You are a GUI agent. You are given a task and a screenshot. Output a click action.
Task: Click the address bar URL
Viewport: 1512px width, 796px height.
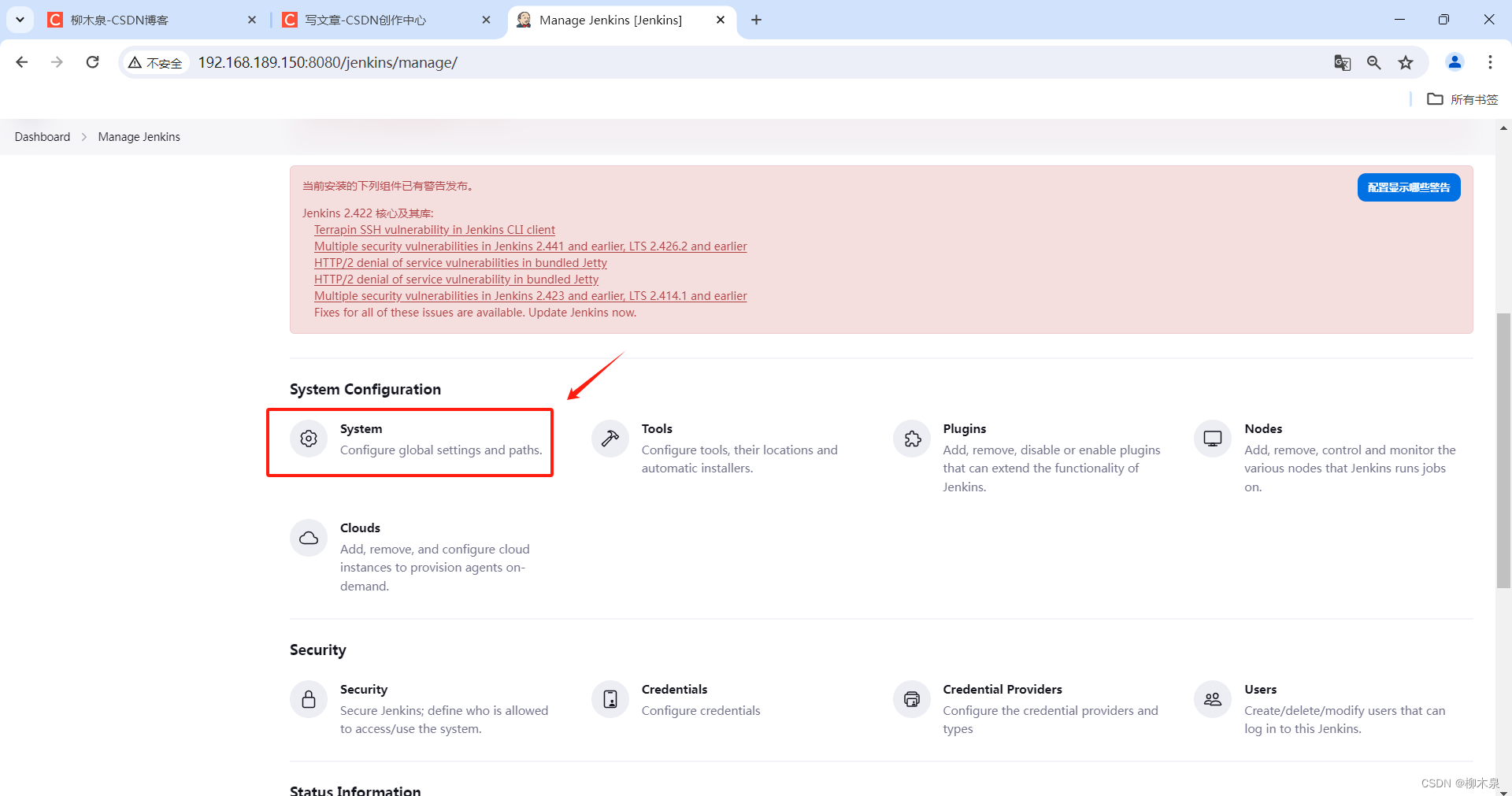pyautogui.click(x=328, y=62)
